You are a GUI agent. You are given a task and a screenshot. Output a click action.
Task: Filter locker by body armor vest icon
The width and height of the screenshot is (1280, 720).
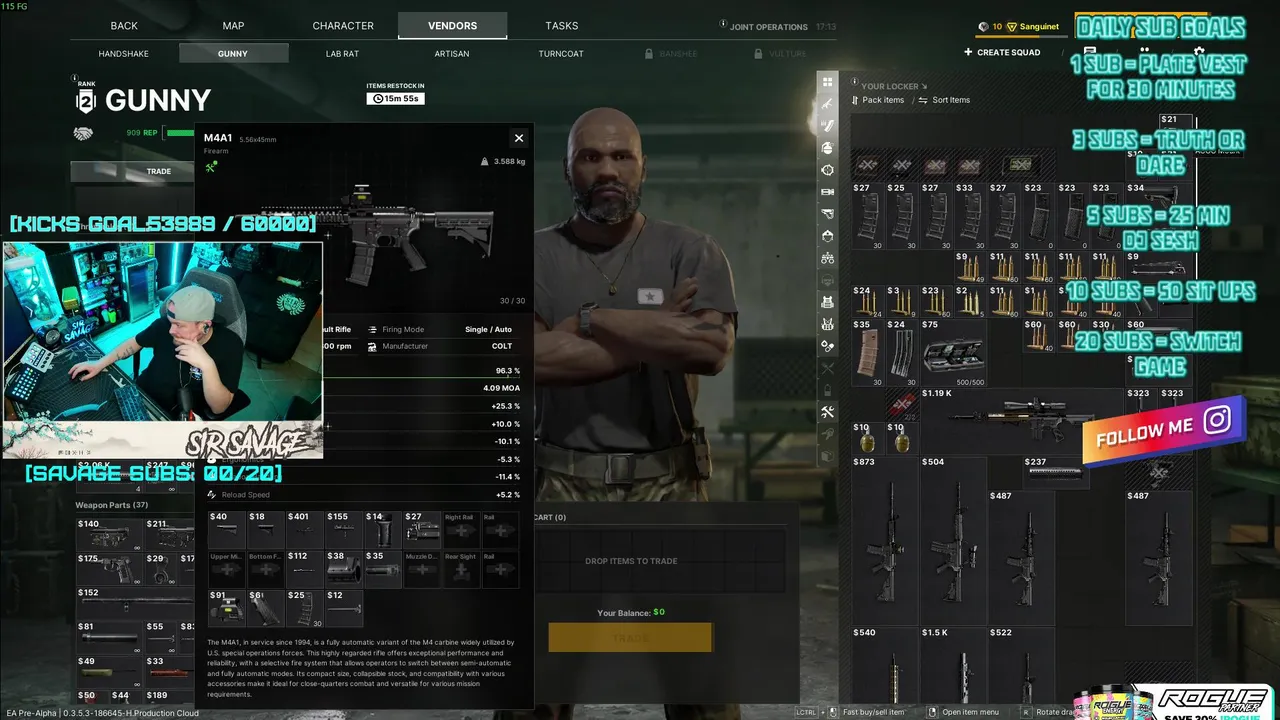pyautogui.click(x=827, y=302)
